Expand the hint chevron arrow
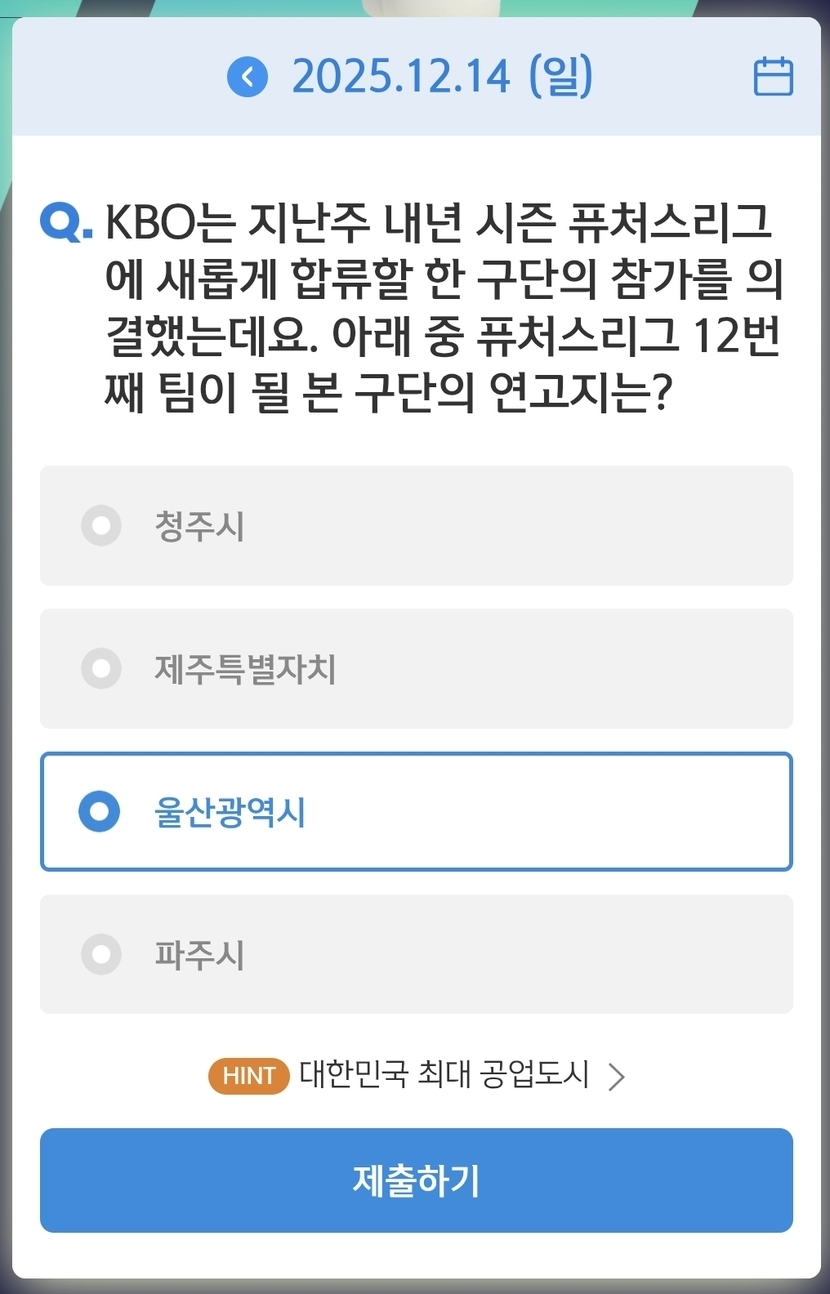This screenshot has height=1294, width=830. point(617,1077)
